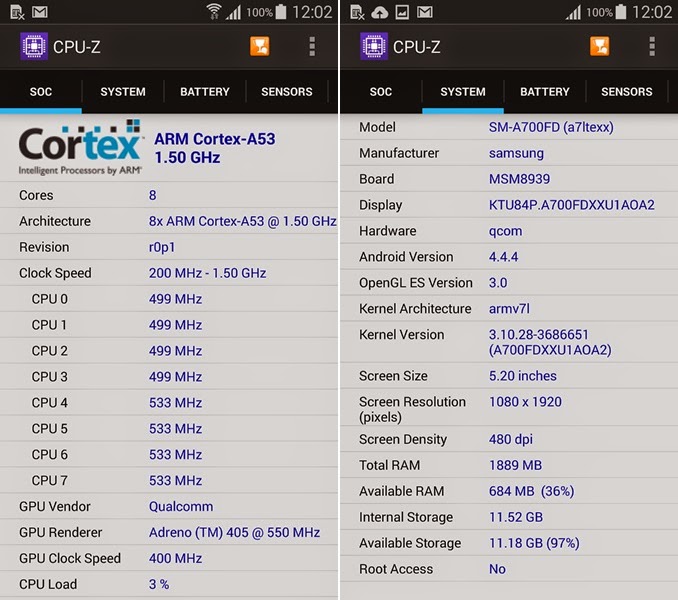Switch to BATTERY tab in left screen

pyautogui.click(x=205, y=92)
